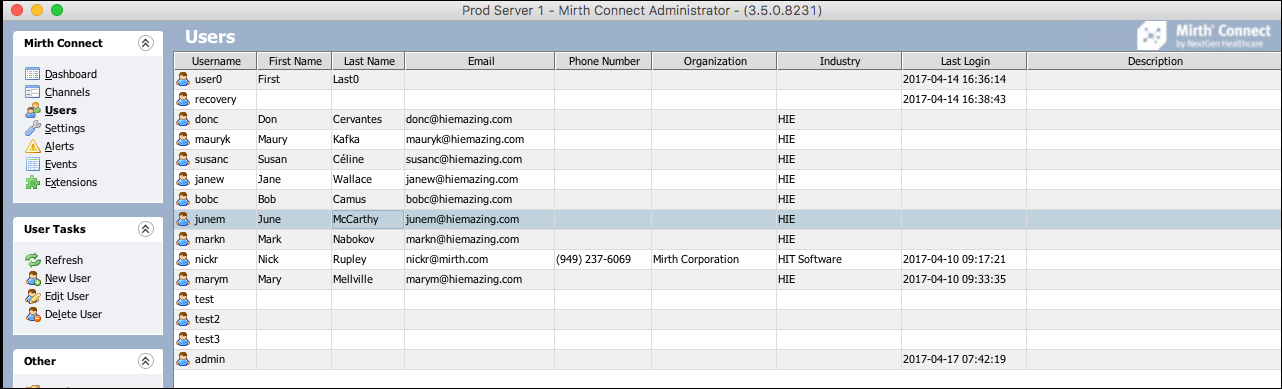Sort by Last Login column header
This screenshot has width=1282, height=389.
(964, 61)
